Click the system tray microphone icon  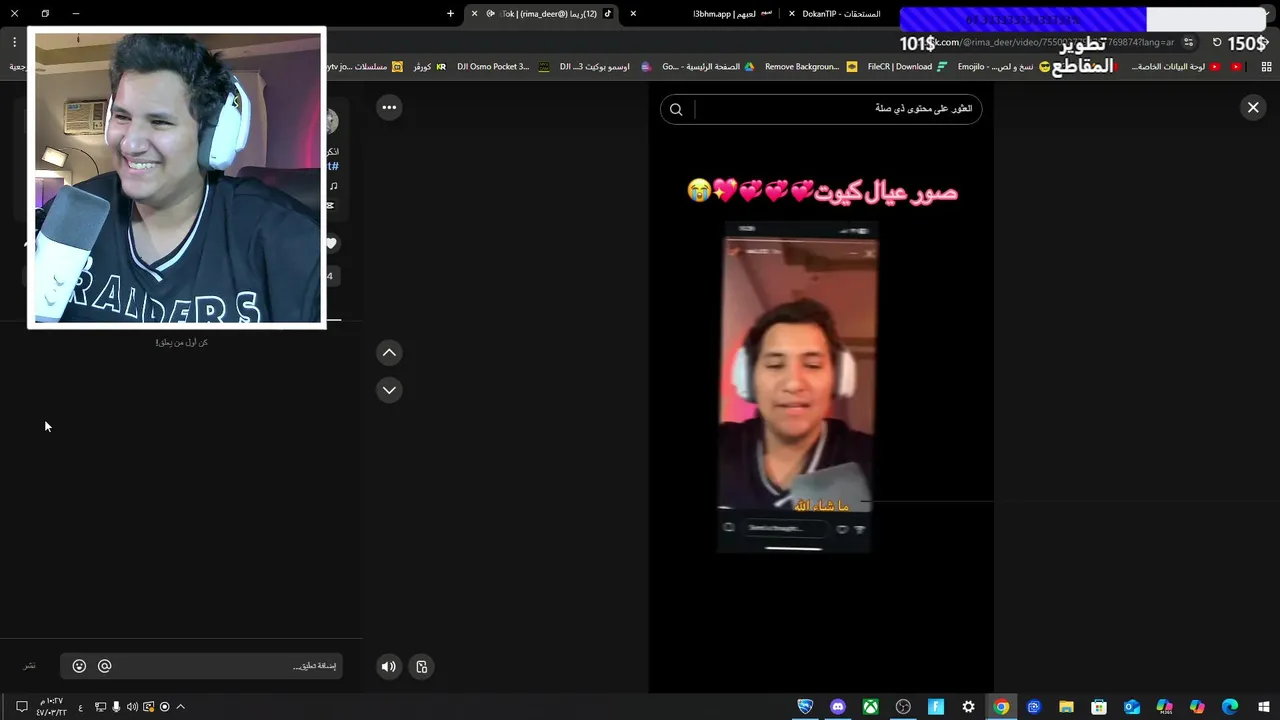coord(116,707)
